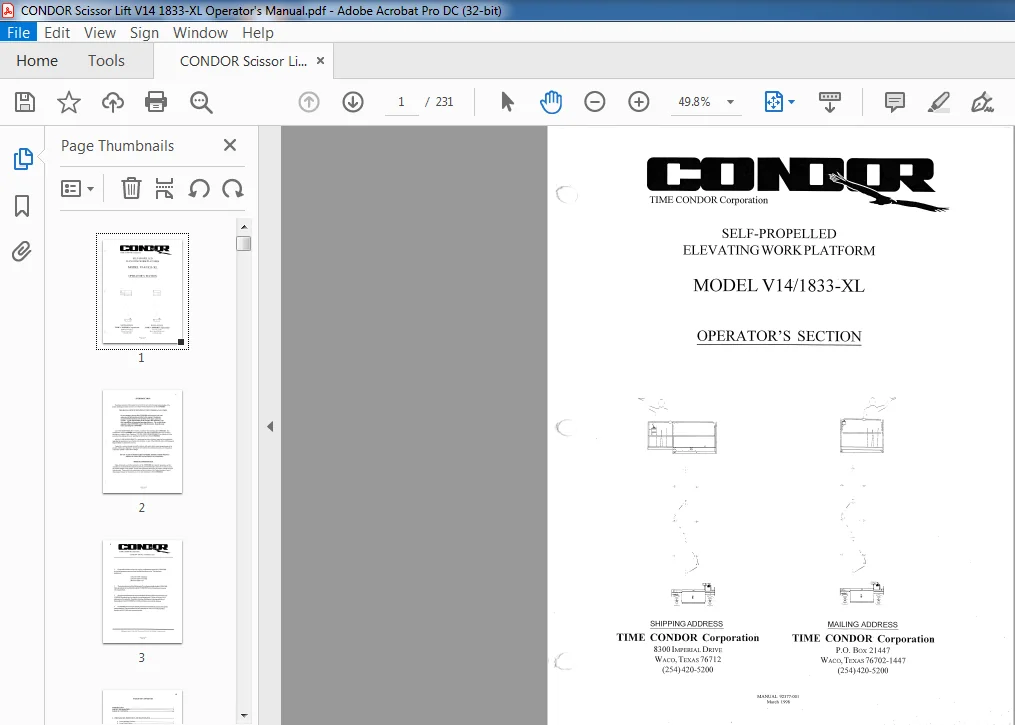Collapse the navigation pane with the left triangle
The height and width of the screenshot is (725, 1015).
[x=270, y=426]
